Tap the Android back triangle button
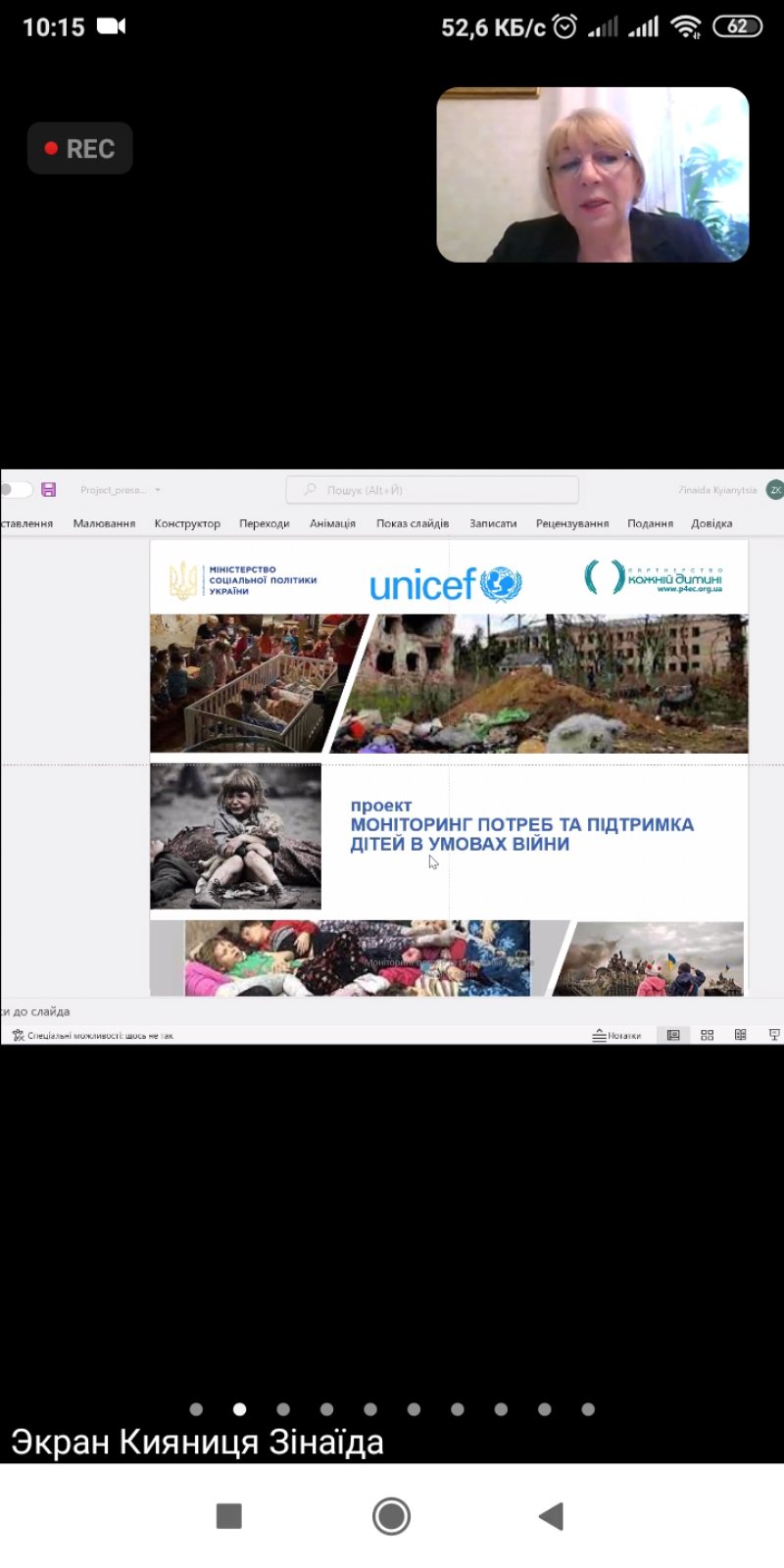784x1568 pixels. pyautogui.click(x=551, y=1516)
